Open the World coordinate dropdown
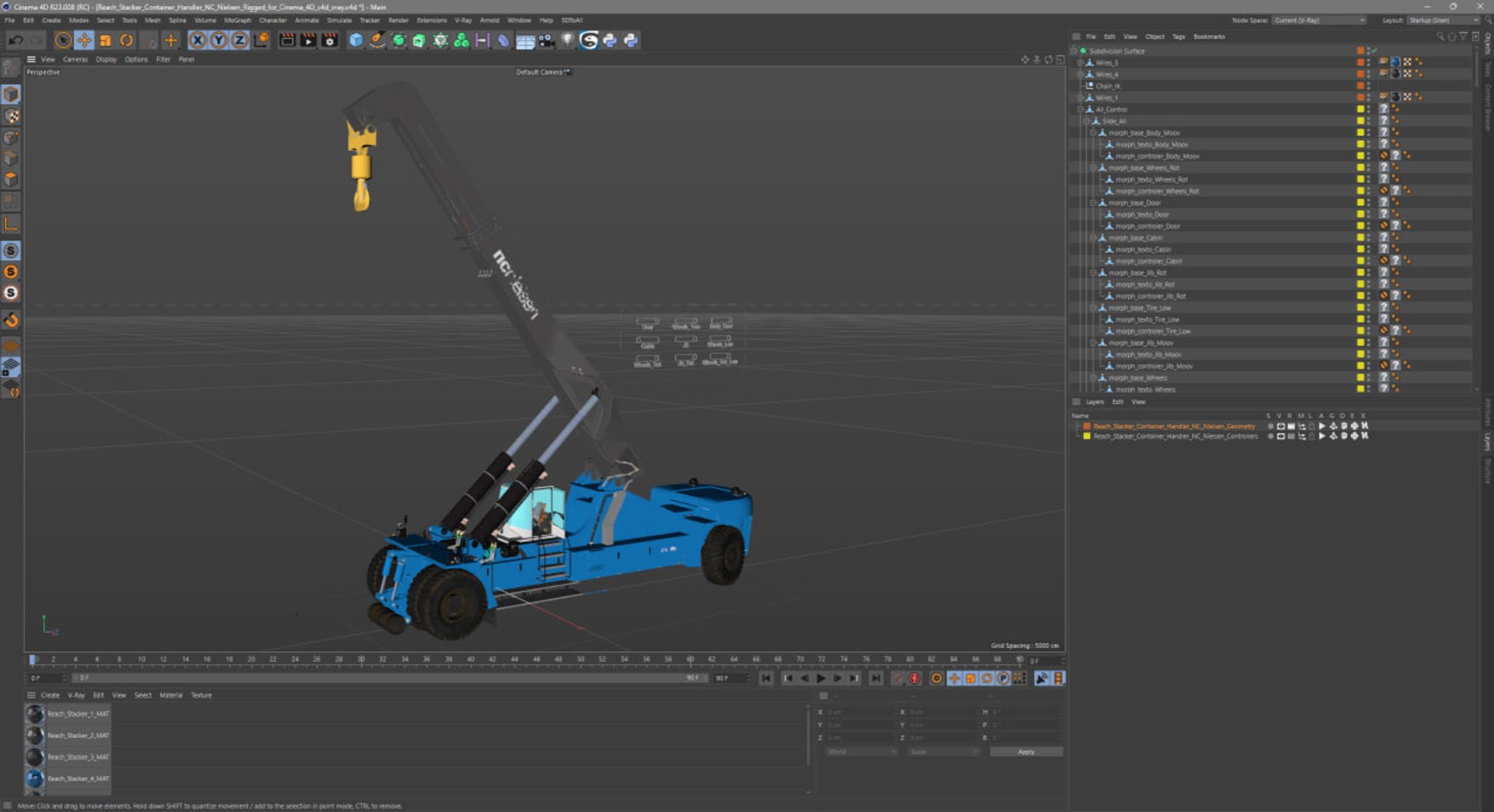This screenshot has width=1494, height=812. click(x=861, y=752)
